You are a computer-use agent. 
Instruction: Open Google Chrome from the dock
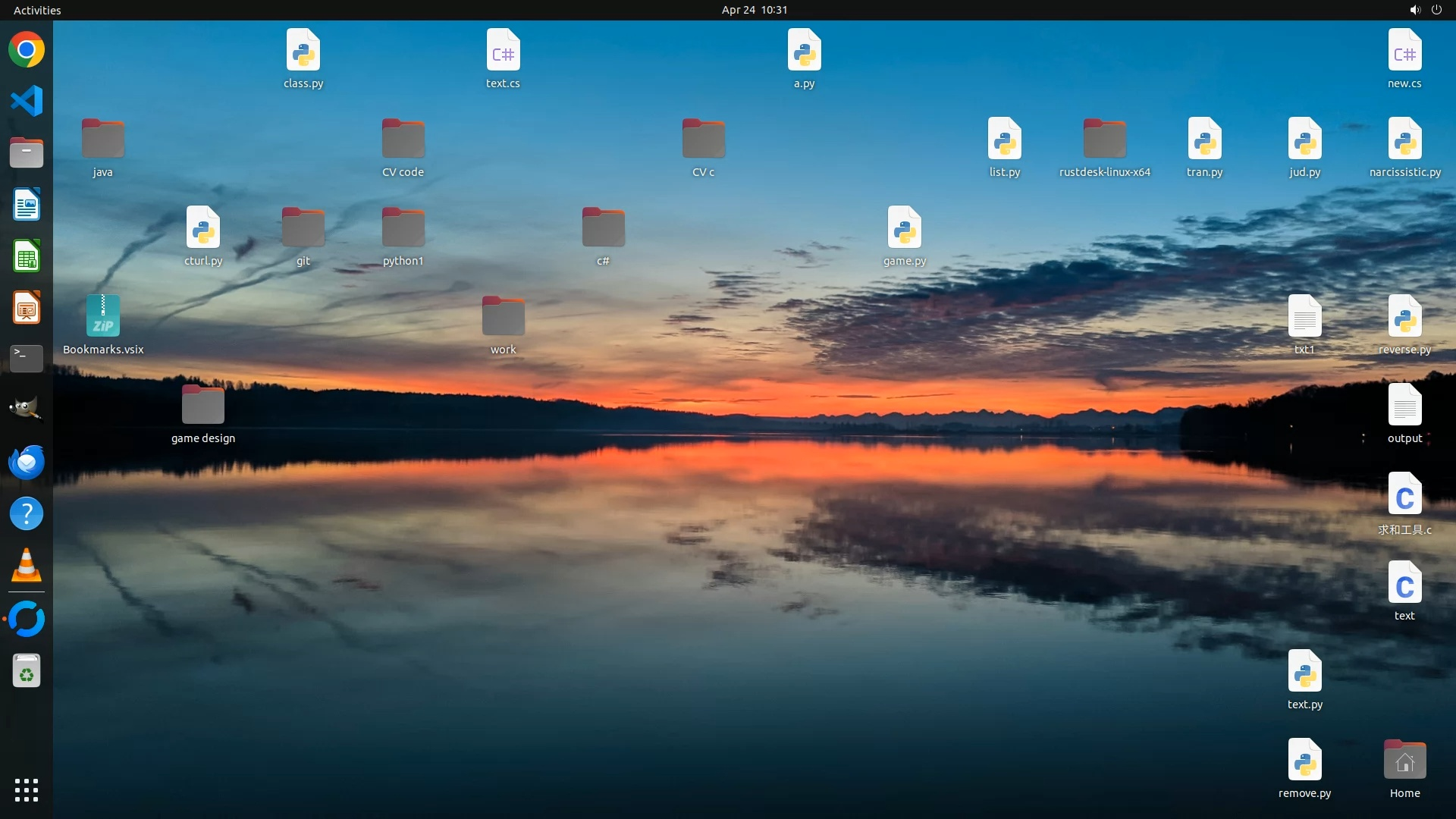point(27,50)
